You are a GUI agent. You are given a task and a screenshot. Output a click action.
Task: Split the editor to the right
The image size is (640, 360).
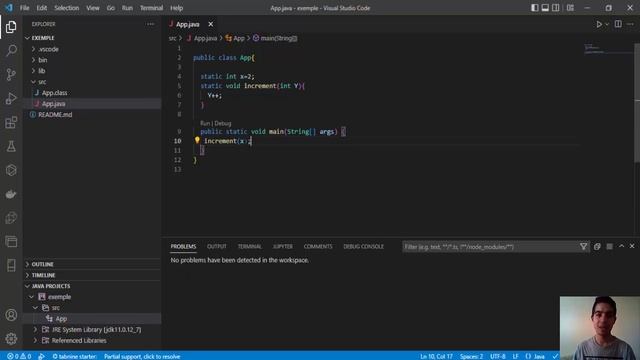pyautogui.click(x=618, y=24)
